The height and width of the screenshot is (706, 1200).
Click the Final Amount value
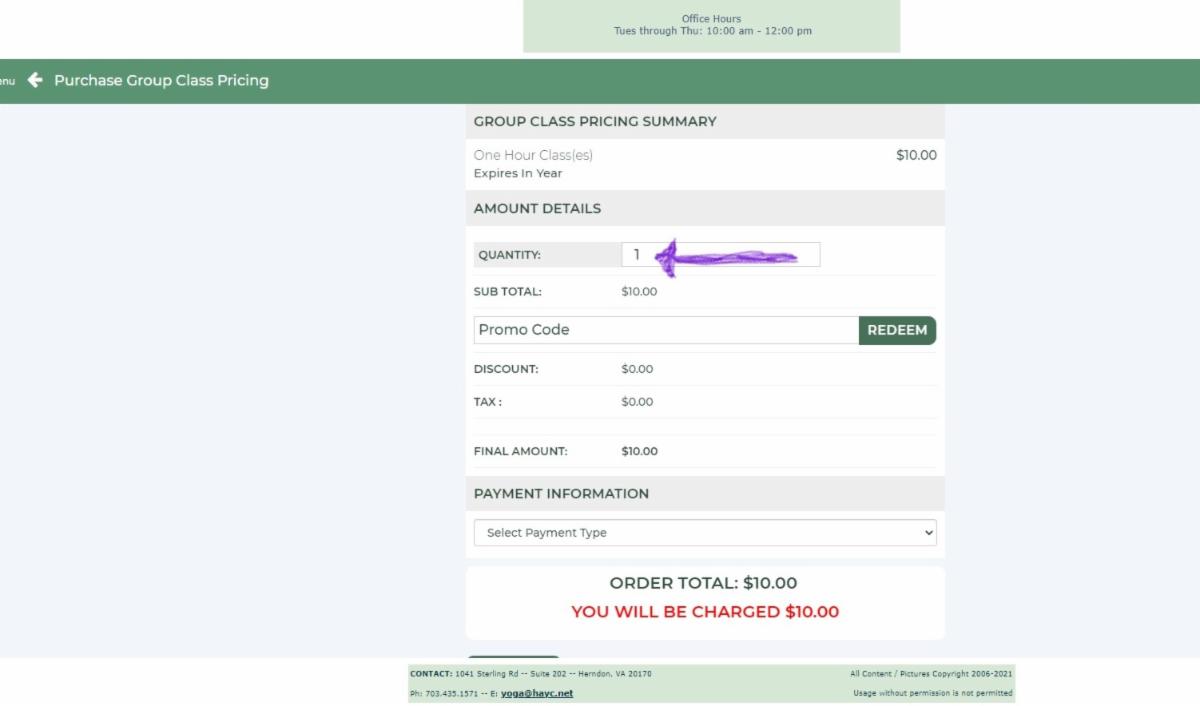[639, 451]
